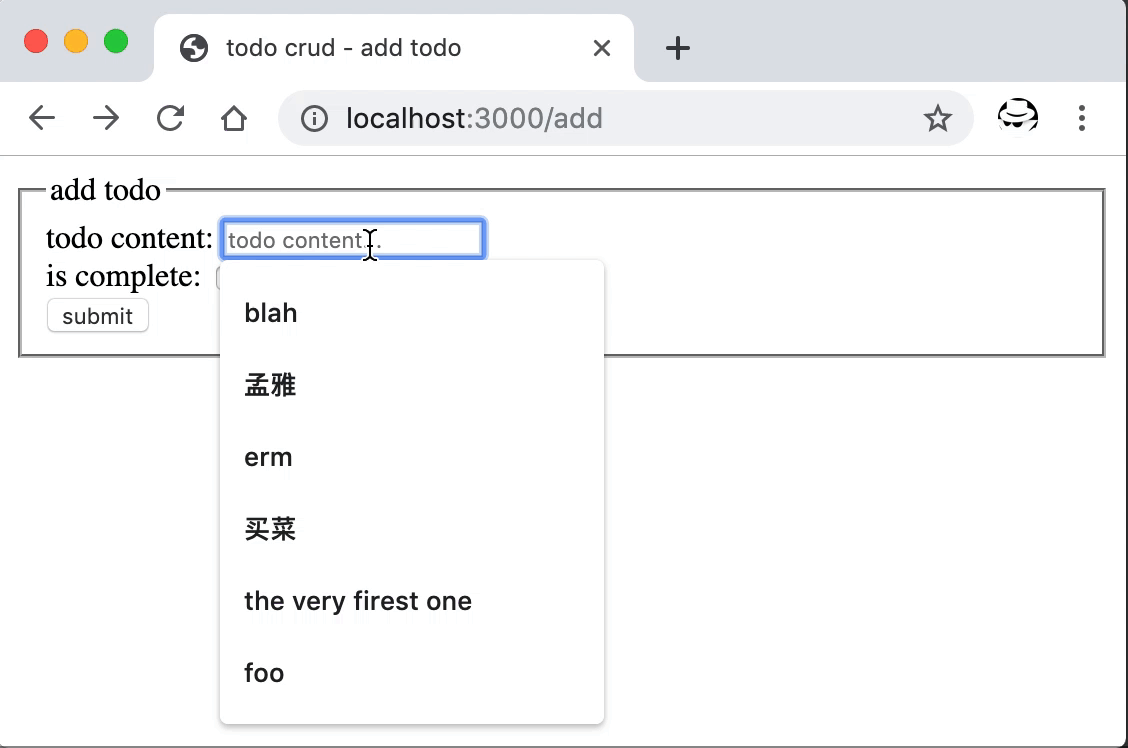
Task: Pick 'erm' from the suggestion list
Action: point(411,457)
